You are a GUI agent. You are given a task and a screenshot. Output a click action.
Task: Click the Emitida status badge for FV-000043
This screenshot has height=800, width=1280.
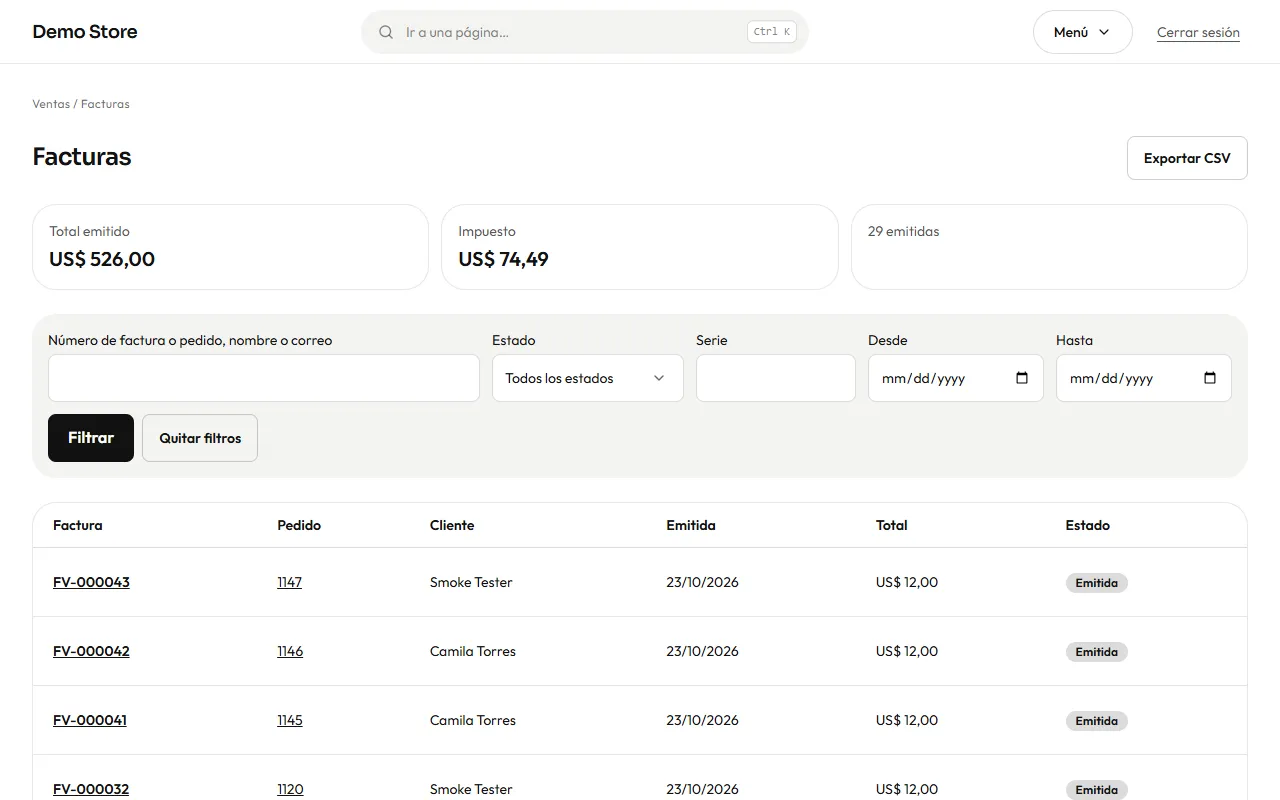(x=1097, y=583)
